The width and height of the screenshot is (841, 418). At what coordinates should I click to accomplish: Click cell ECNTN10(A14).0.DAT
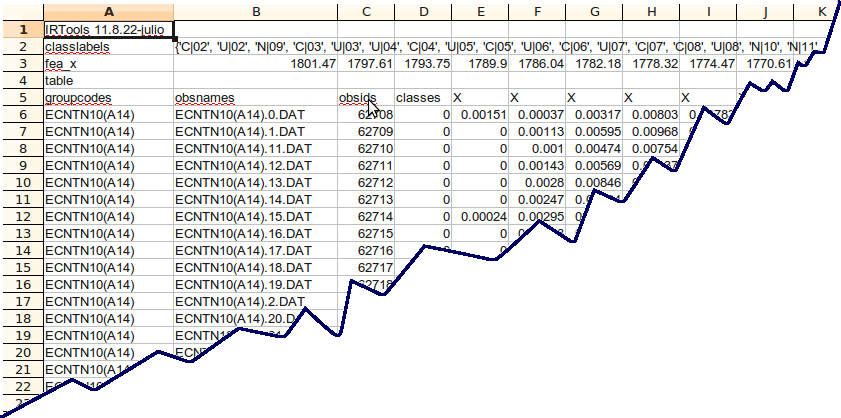click(x=256, y=115)
